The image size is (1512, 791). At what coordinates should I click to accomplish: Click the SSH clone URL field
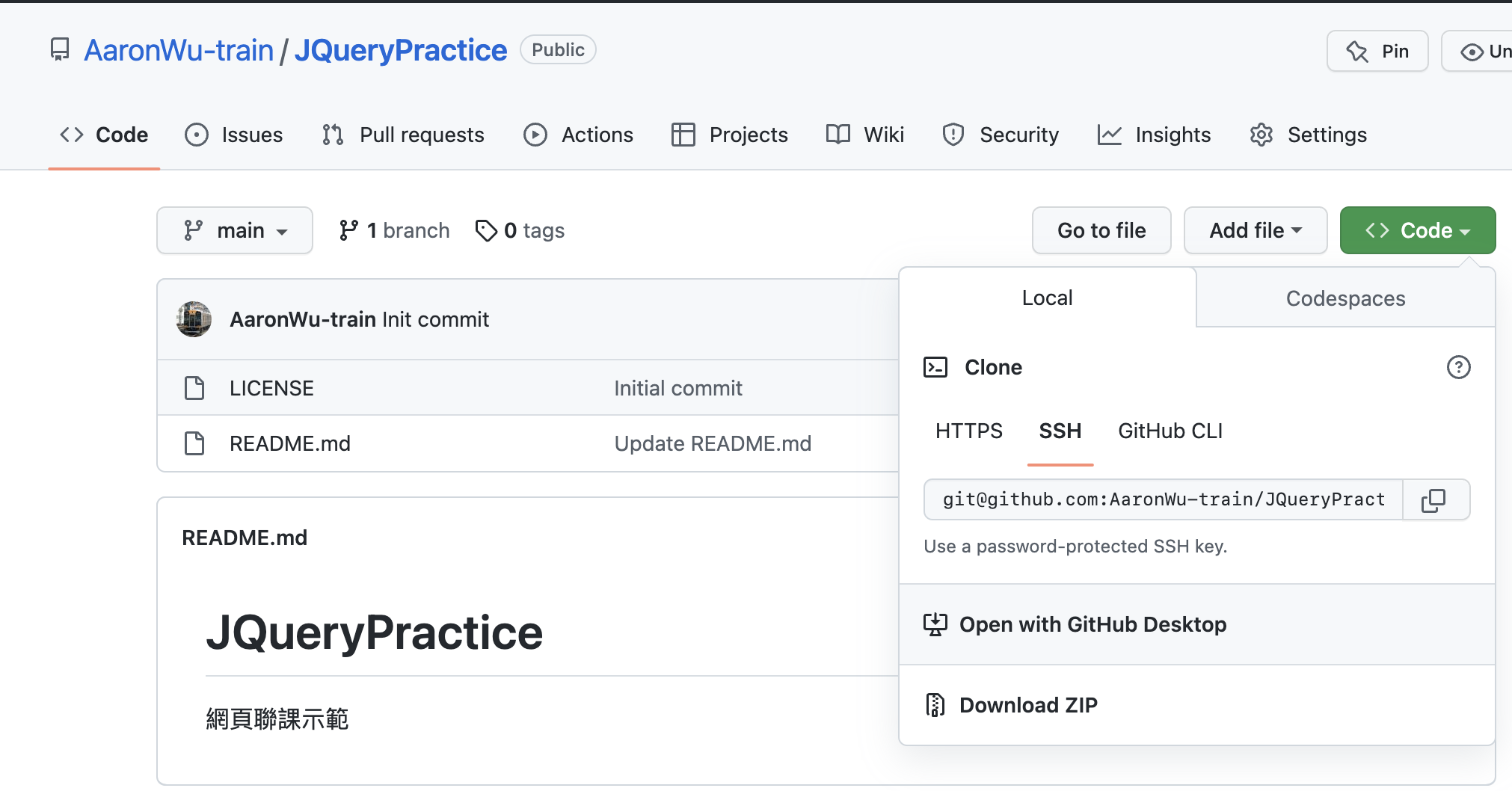click(x=1164, y=499)
